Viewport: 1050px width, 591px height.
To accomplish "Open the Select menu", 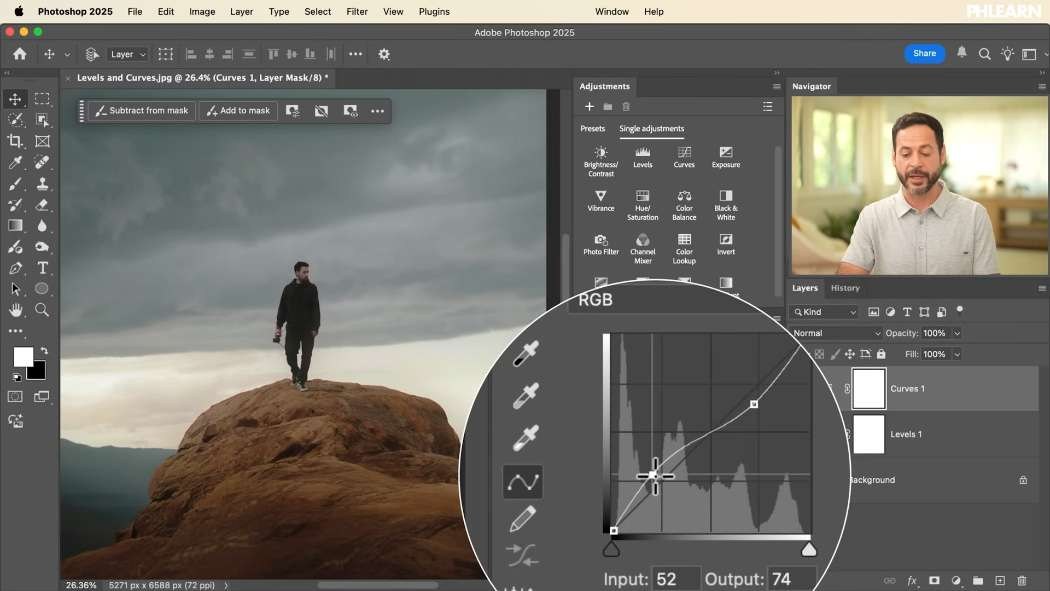I will (x=317, y=11).
